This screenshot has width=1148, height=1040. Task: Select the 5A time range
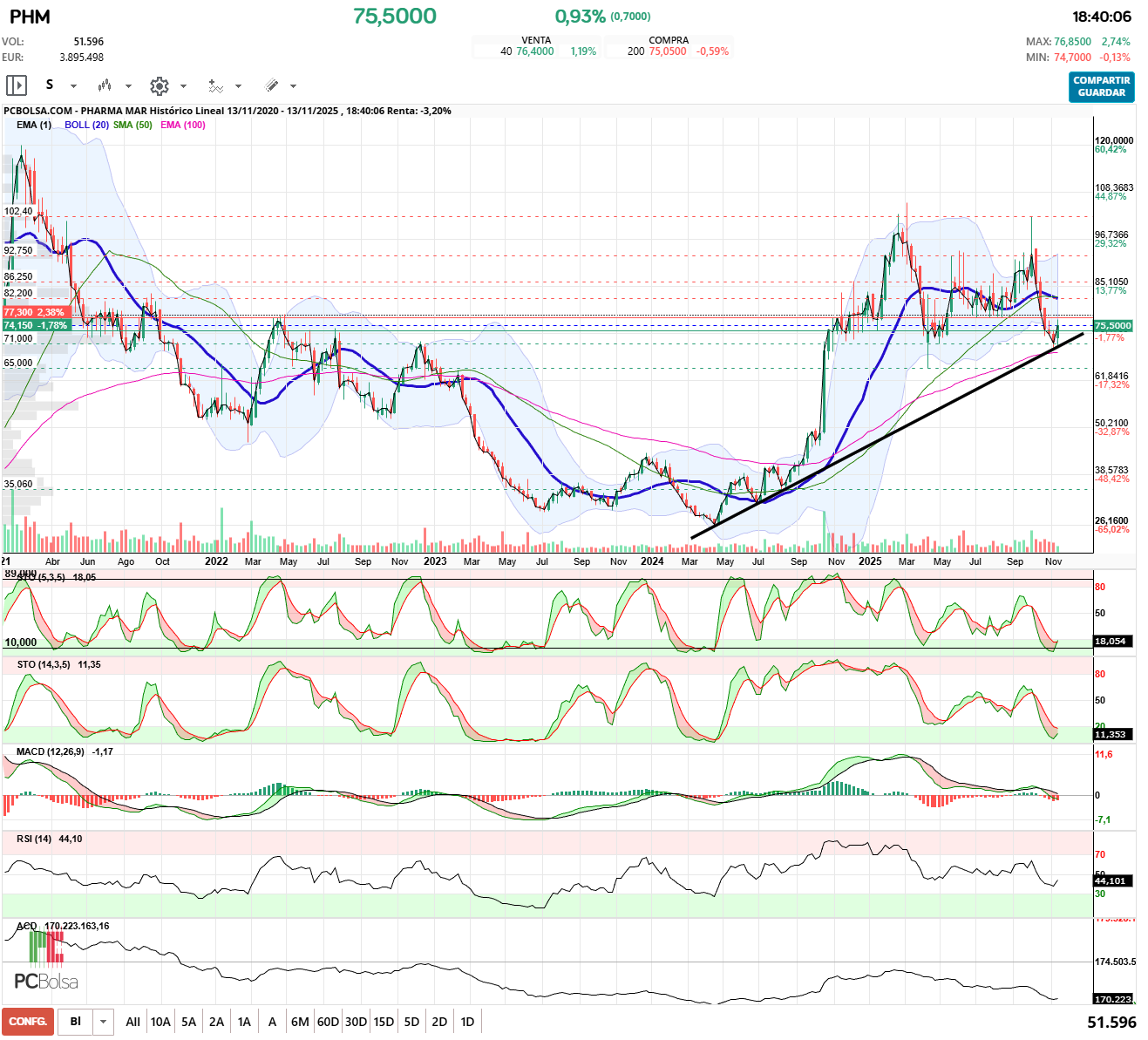coord(188,1022)
